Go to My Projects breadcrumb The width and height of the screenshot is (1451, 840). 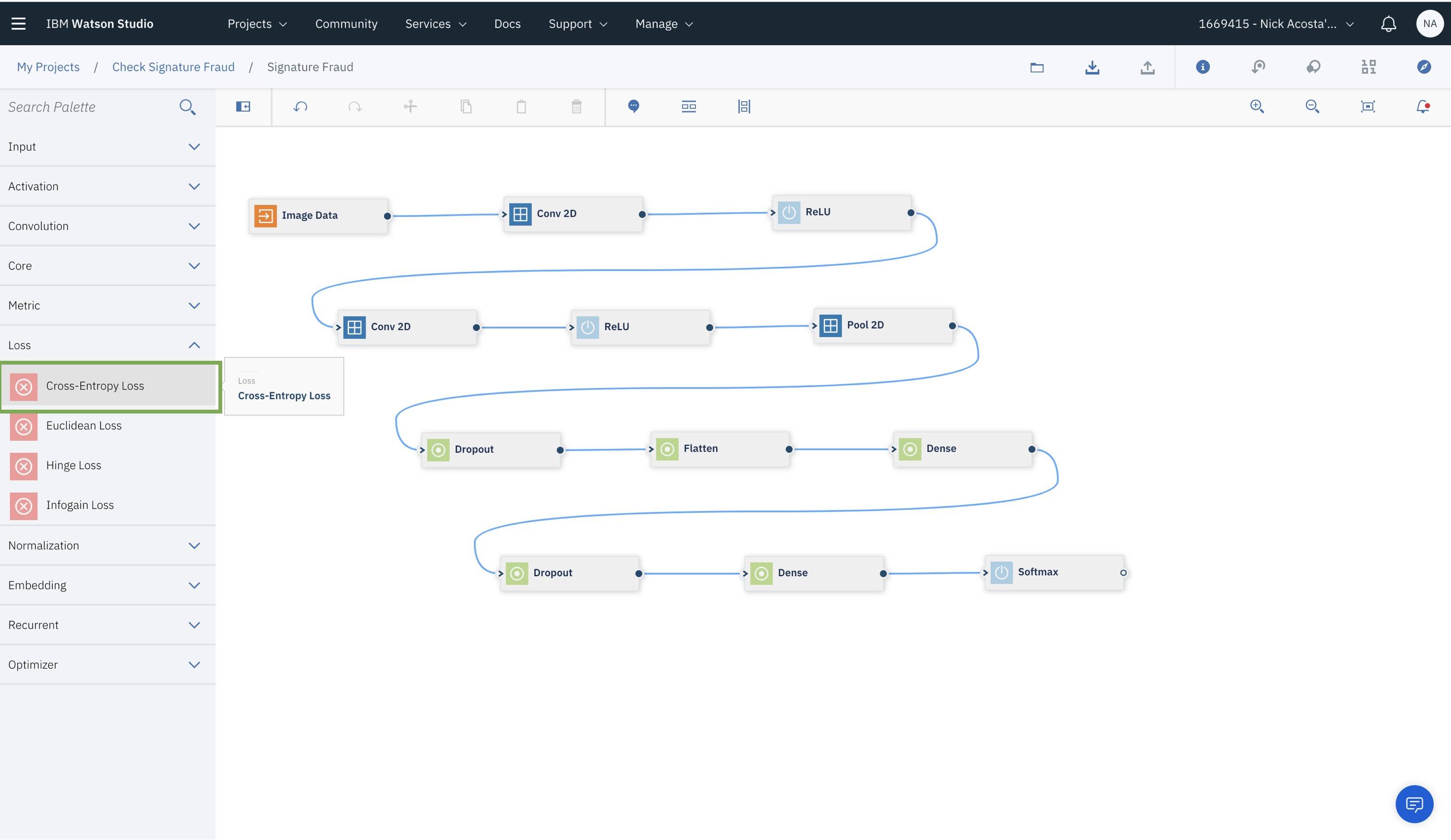tap(48, 67)
